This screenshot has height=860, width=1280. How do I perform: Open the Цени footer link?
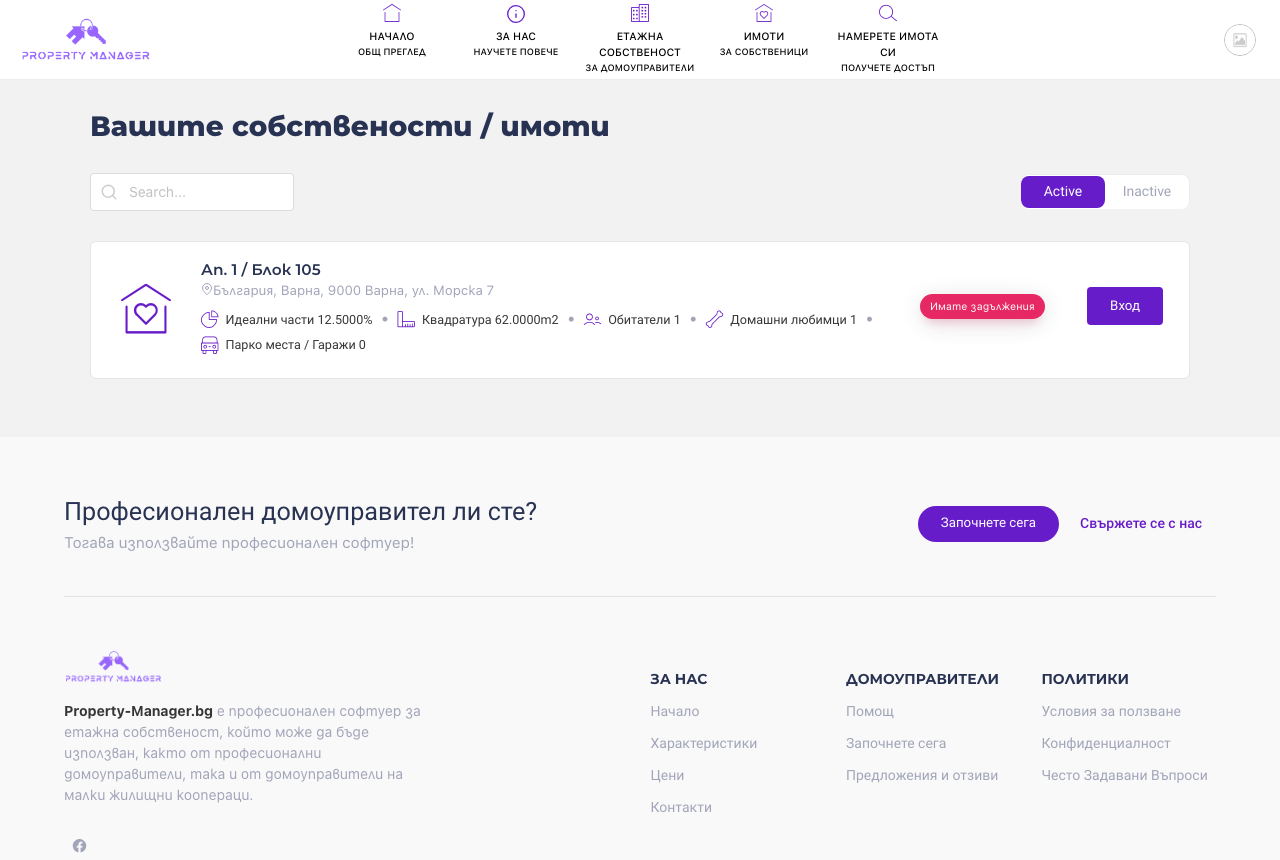667,776
